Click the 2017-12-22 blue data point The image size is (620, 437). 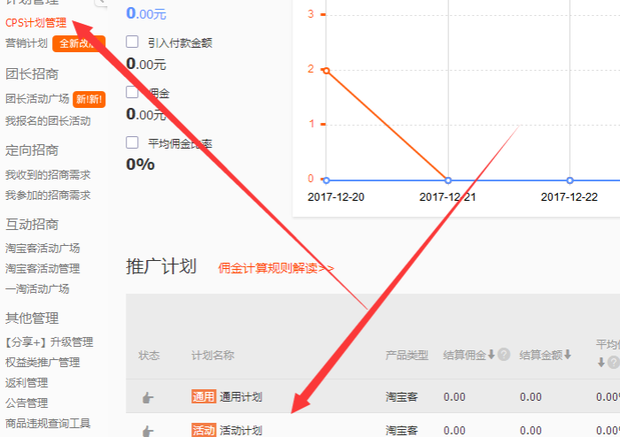tap(570, 180)
